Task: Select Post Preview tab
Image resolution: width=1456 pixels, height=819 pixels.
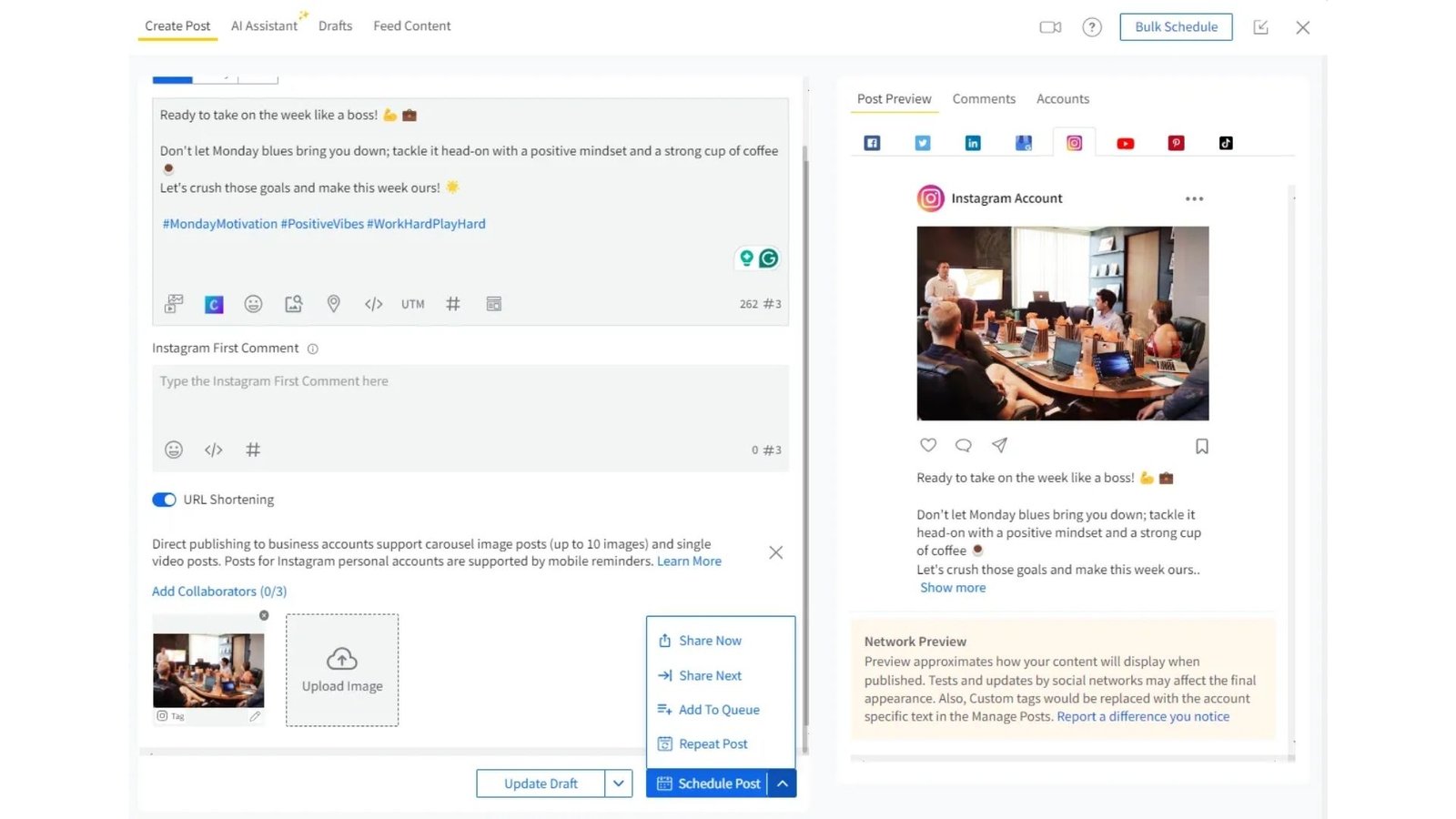Action: point(895,99)
